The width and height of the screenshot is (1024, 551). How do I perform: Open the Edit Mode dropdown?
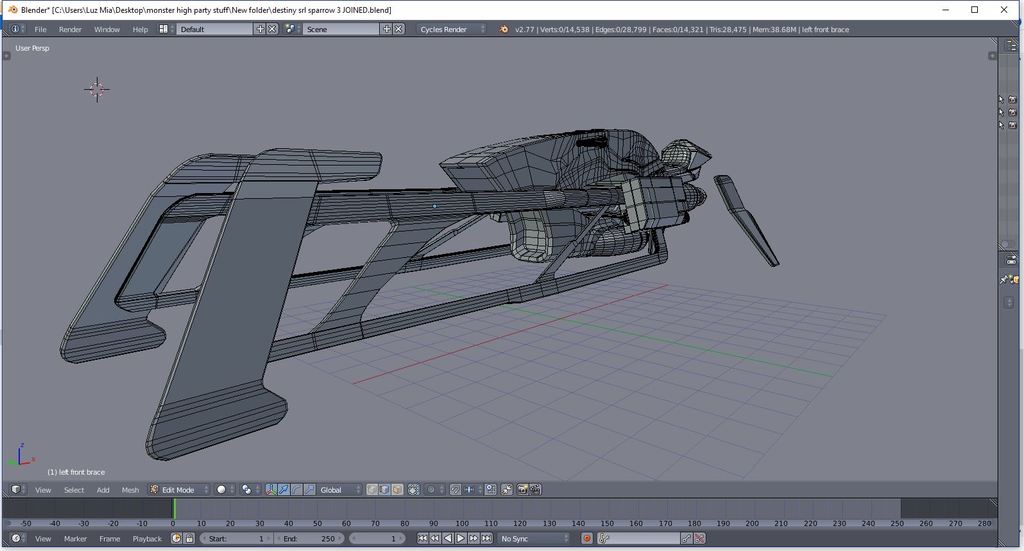point(179,490)
